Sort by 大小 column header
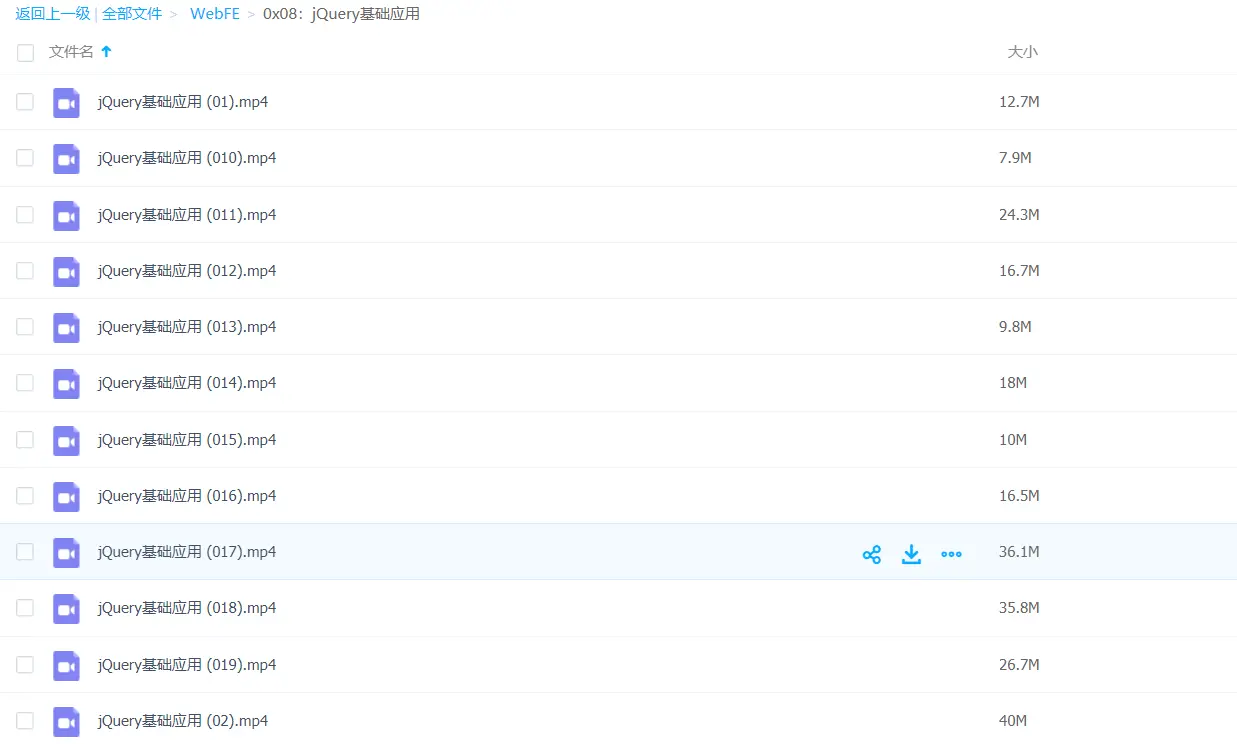Screen dimensions: 1237x745 tap(1022, 52)
